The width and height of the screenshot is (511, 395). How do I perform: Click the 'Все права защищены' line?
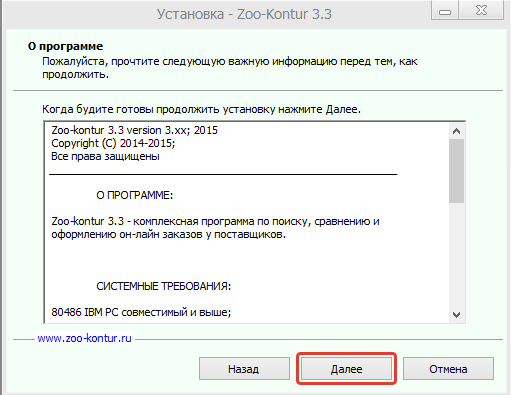(105, 156)
